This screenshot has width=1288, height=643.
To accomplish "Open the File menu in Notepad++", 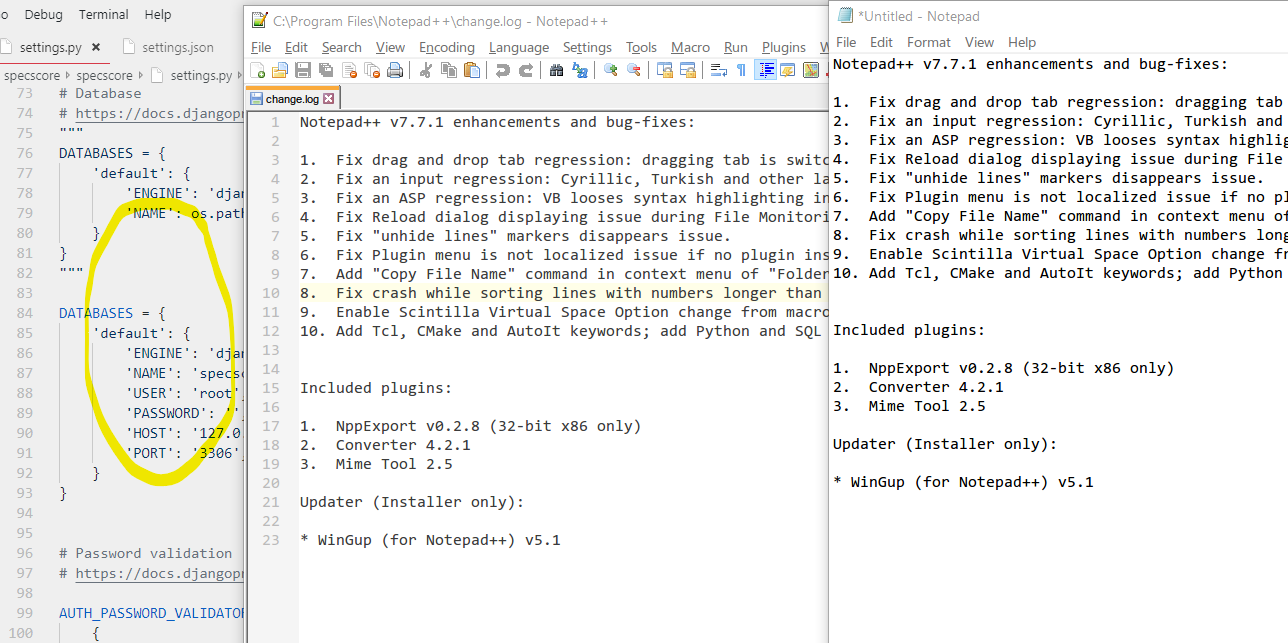I will [x=261, y=47].
